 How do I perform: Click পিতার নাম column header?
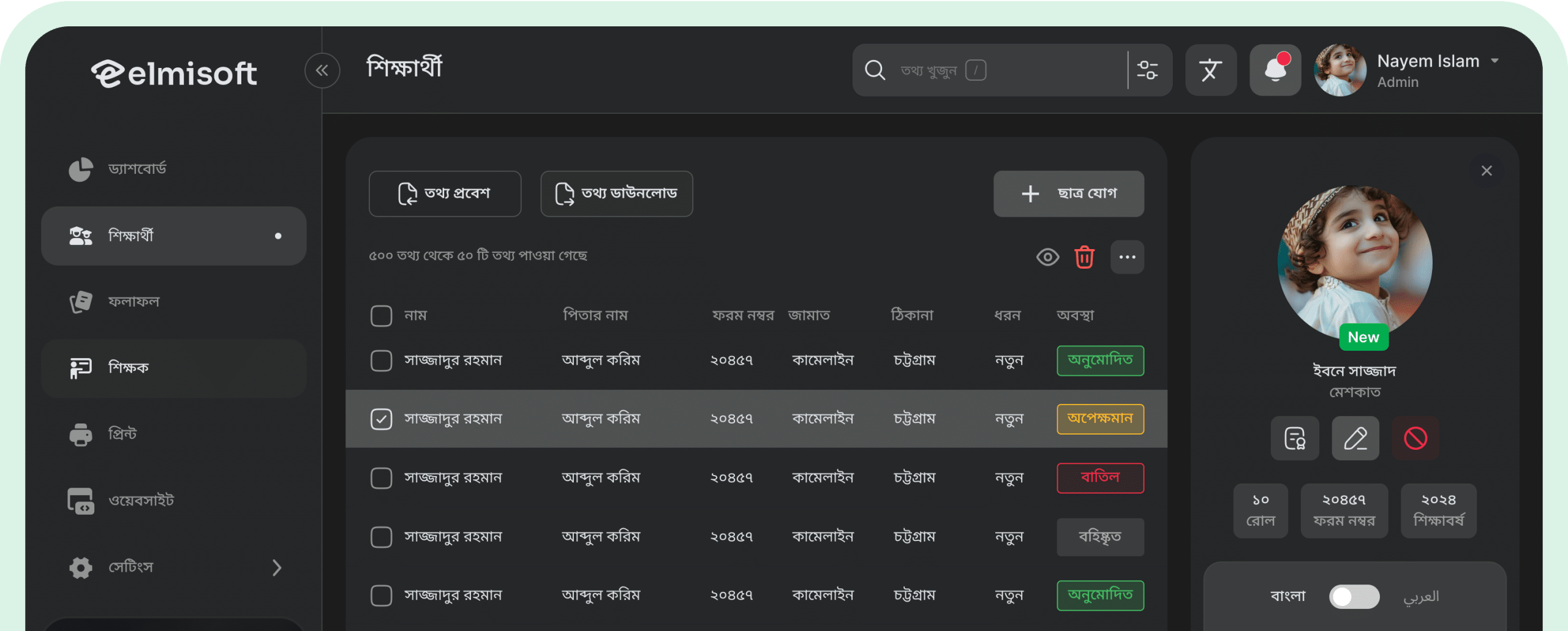[x=595, y=316]
